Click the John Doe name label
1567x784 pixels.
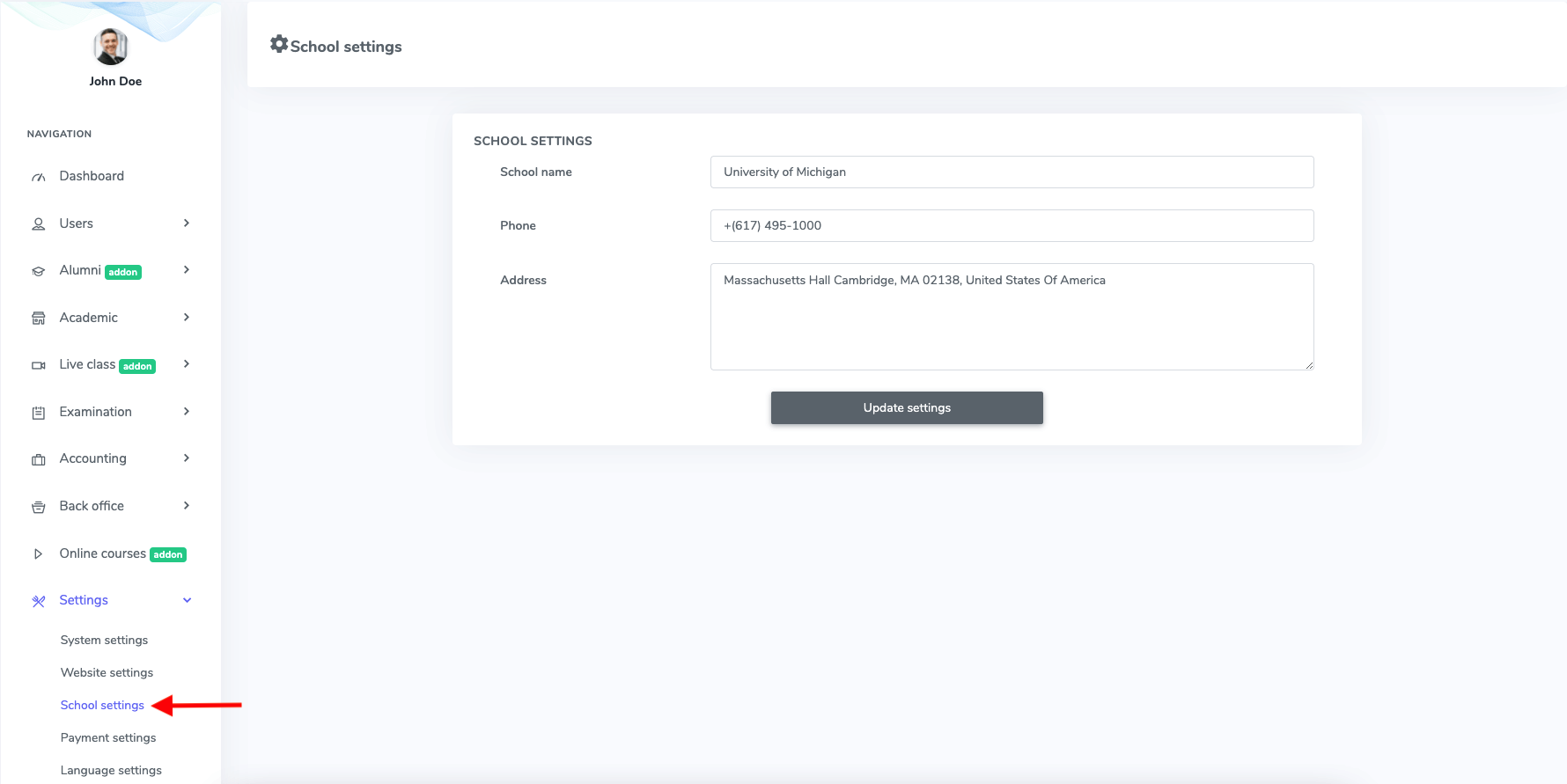point(115,81)
